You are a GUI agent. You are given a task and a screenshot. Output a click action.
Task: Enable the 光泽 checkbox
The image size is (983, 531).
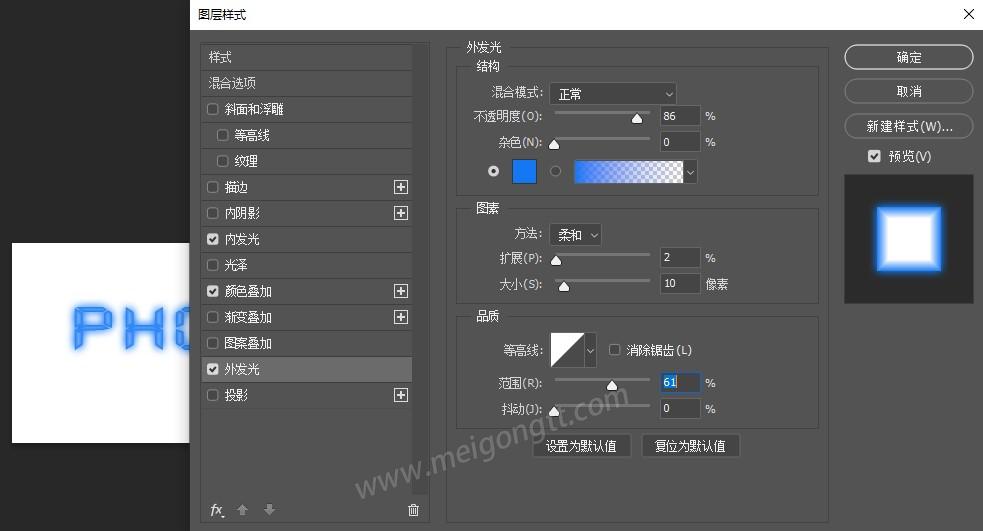click(x=213, y=265)
